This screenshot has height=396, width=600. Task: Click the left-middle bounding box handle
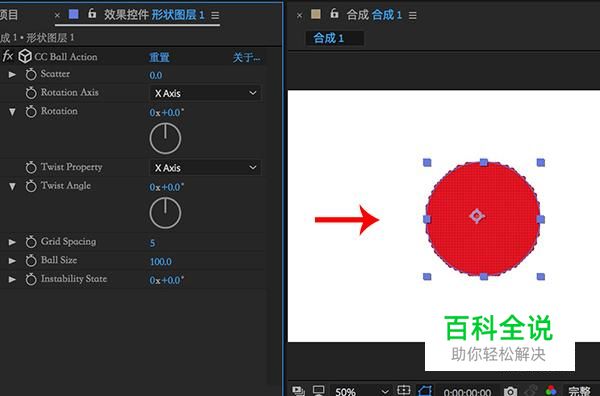(x=427, y=219)
